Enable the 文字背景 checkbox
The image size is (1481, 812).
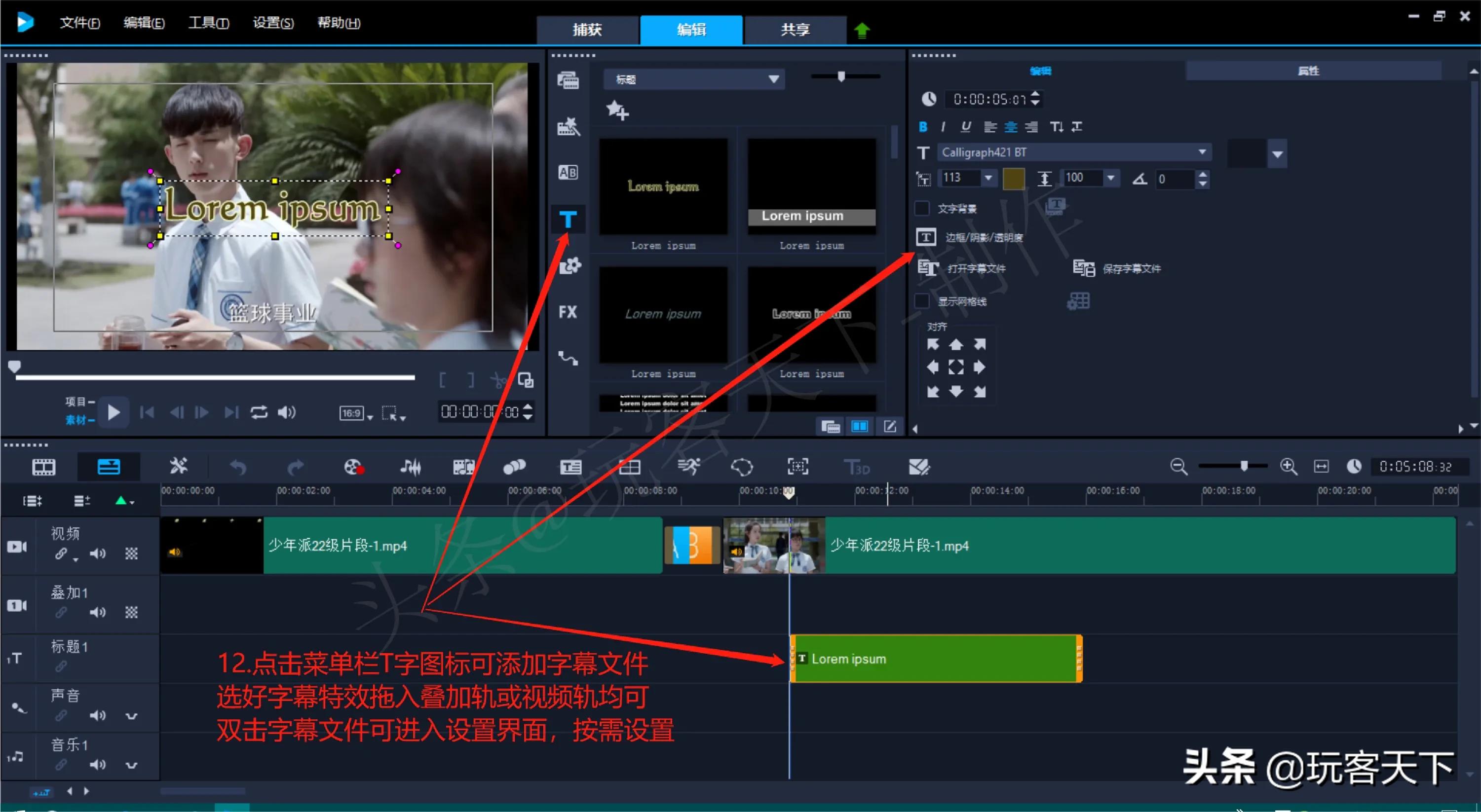[x=921, y=208]
